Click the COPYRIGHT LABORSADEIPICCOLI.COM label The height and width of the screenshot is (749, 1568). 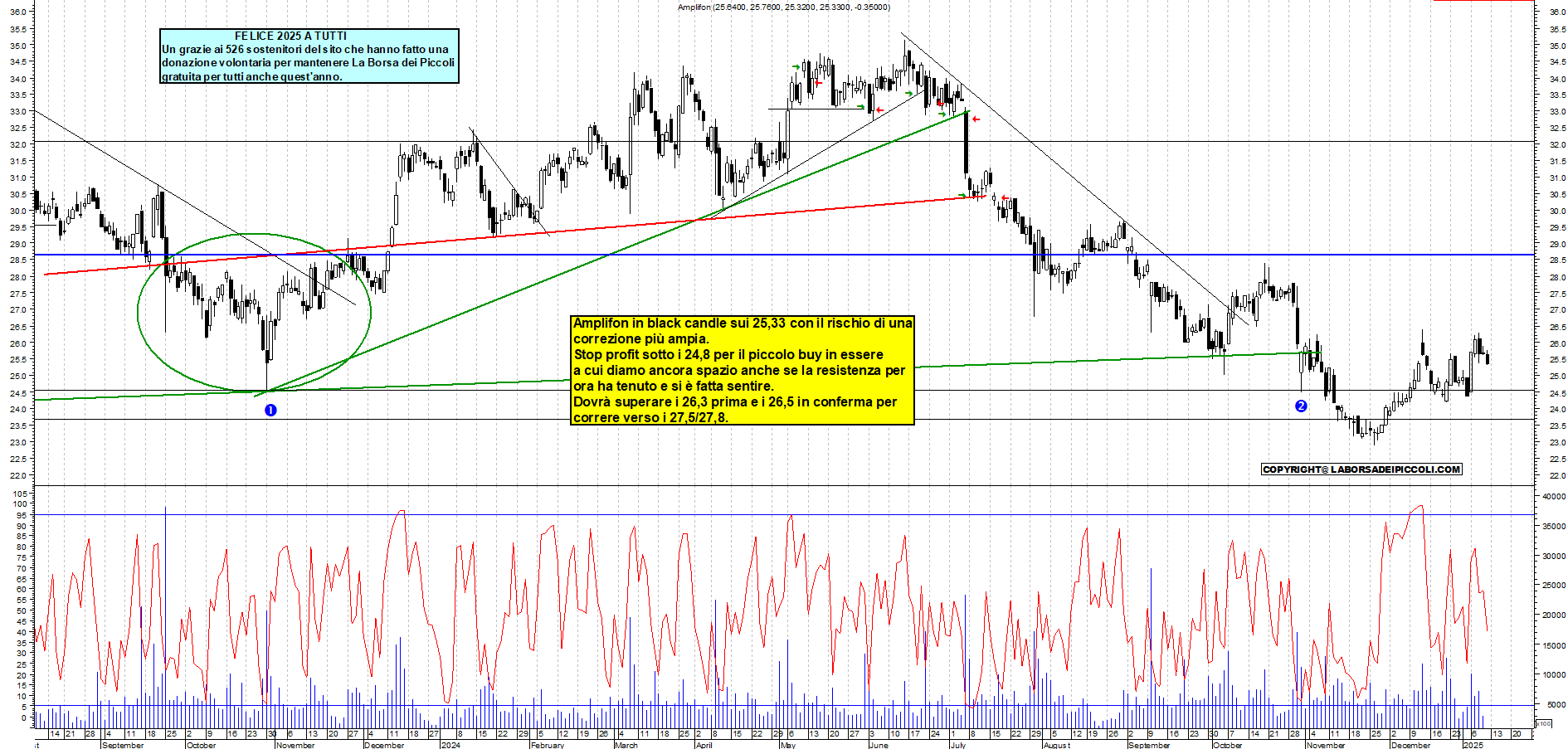point(1361,469)
